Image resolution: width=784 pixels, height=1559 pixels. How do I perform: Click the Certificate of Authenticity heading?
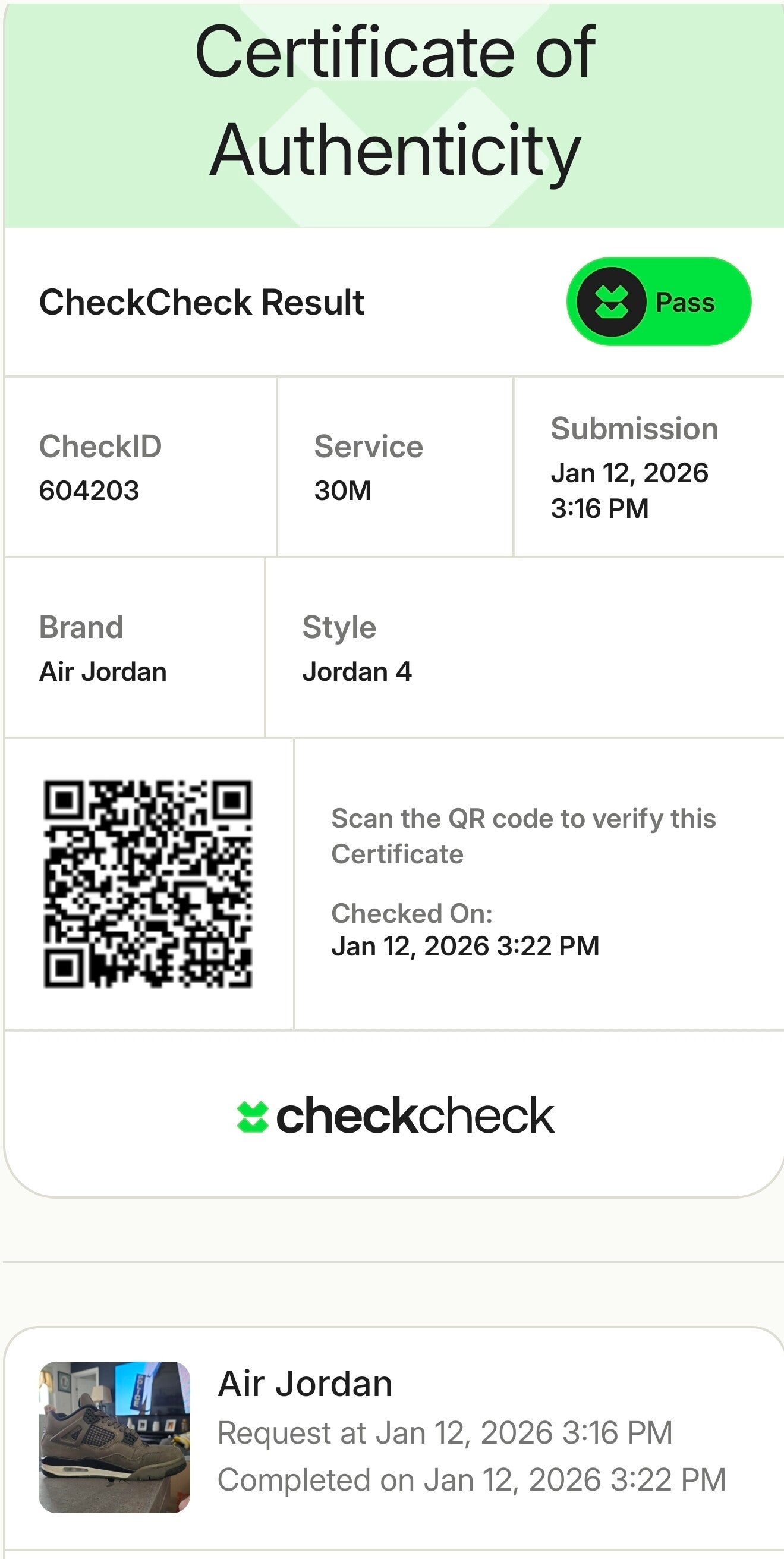click(x=396, y=101)
